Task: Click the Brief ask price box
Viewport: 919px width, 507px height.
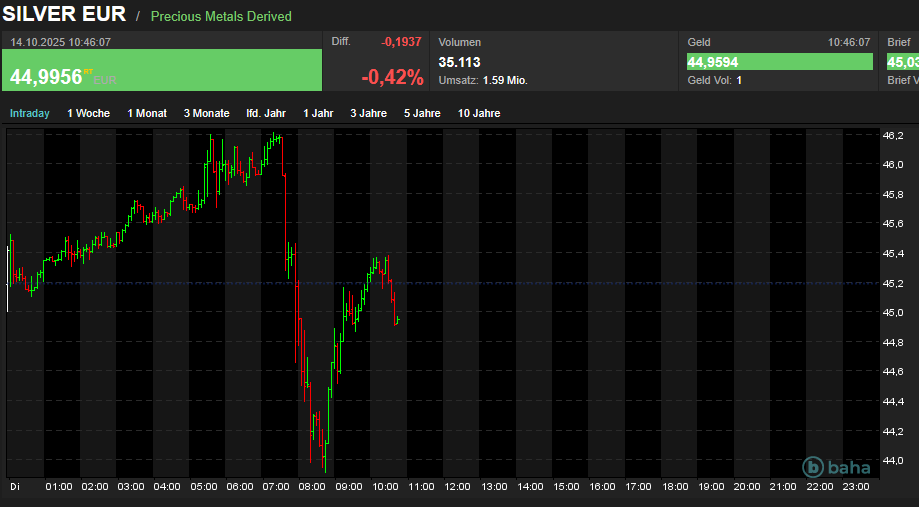Action: (903, 62)
